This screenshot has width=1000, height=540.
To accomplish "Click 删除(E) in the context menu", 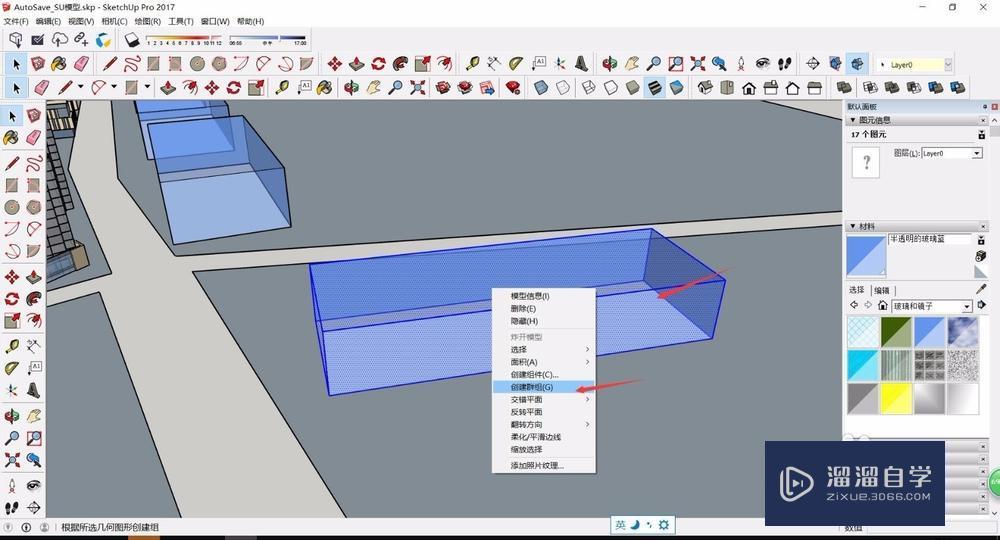I will 543,309.
